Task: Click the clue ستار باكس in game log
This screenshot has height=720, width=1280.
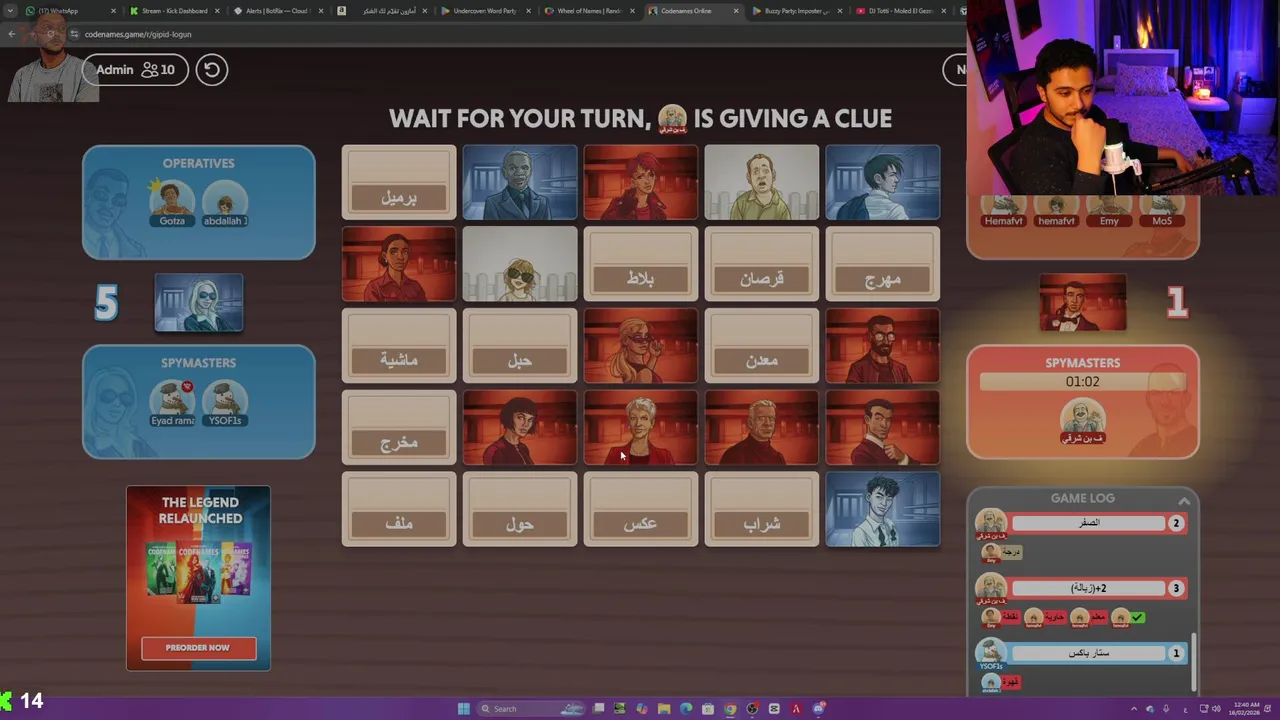Action: 1089,653
